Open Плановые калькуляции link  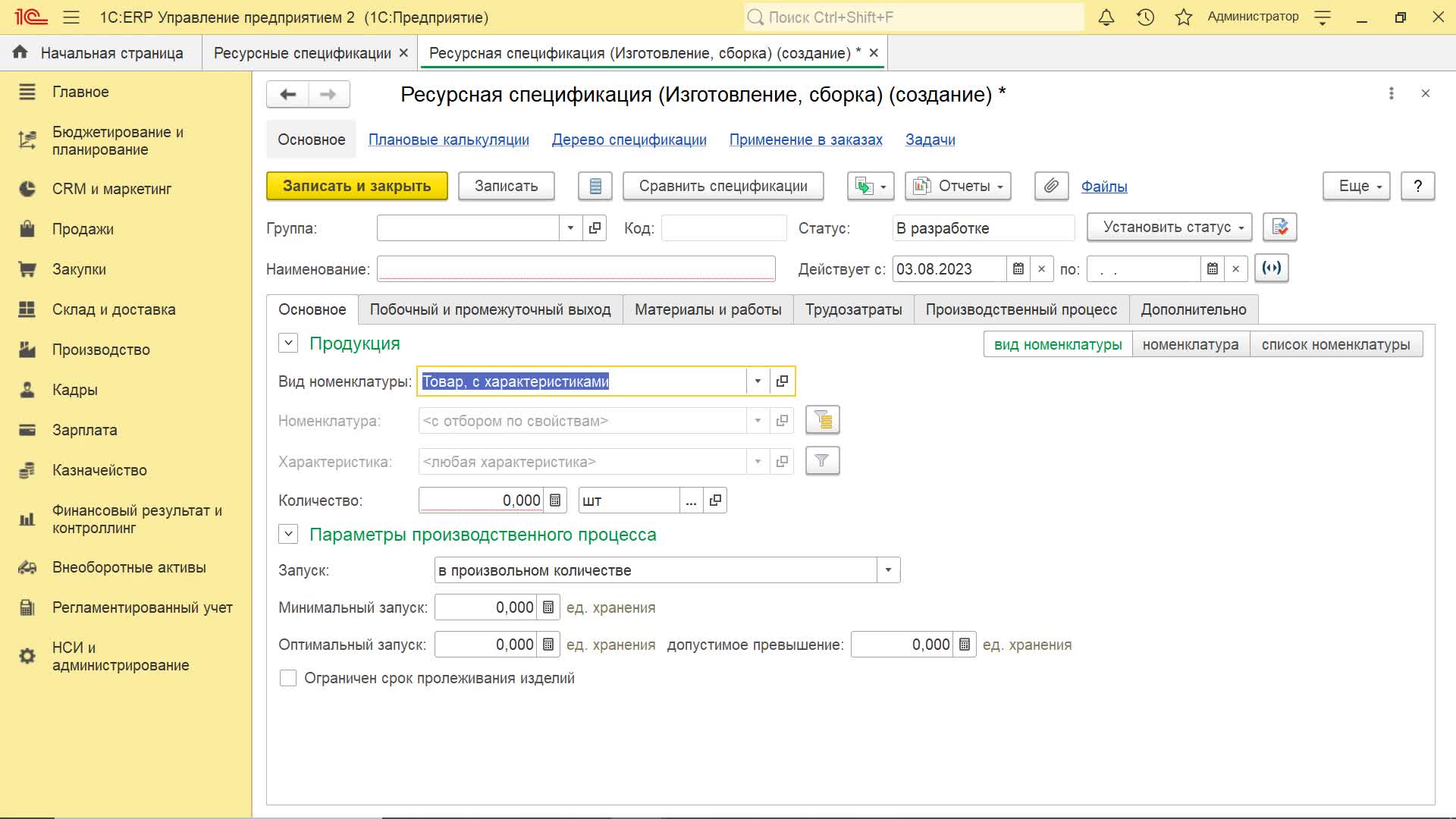coord(448,140)
